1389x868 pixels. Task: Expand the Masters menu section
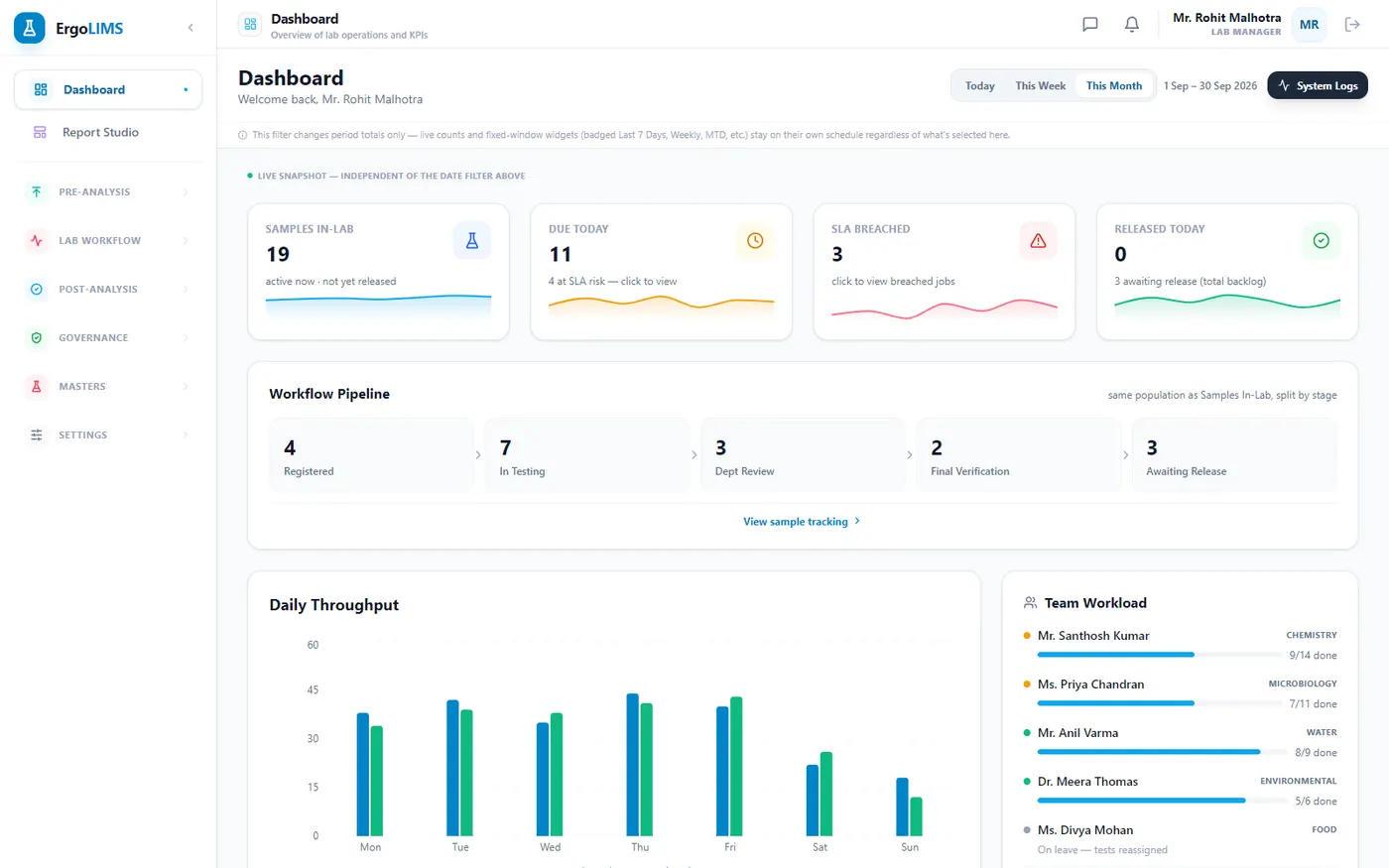[107, 386]
